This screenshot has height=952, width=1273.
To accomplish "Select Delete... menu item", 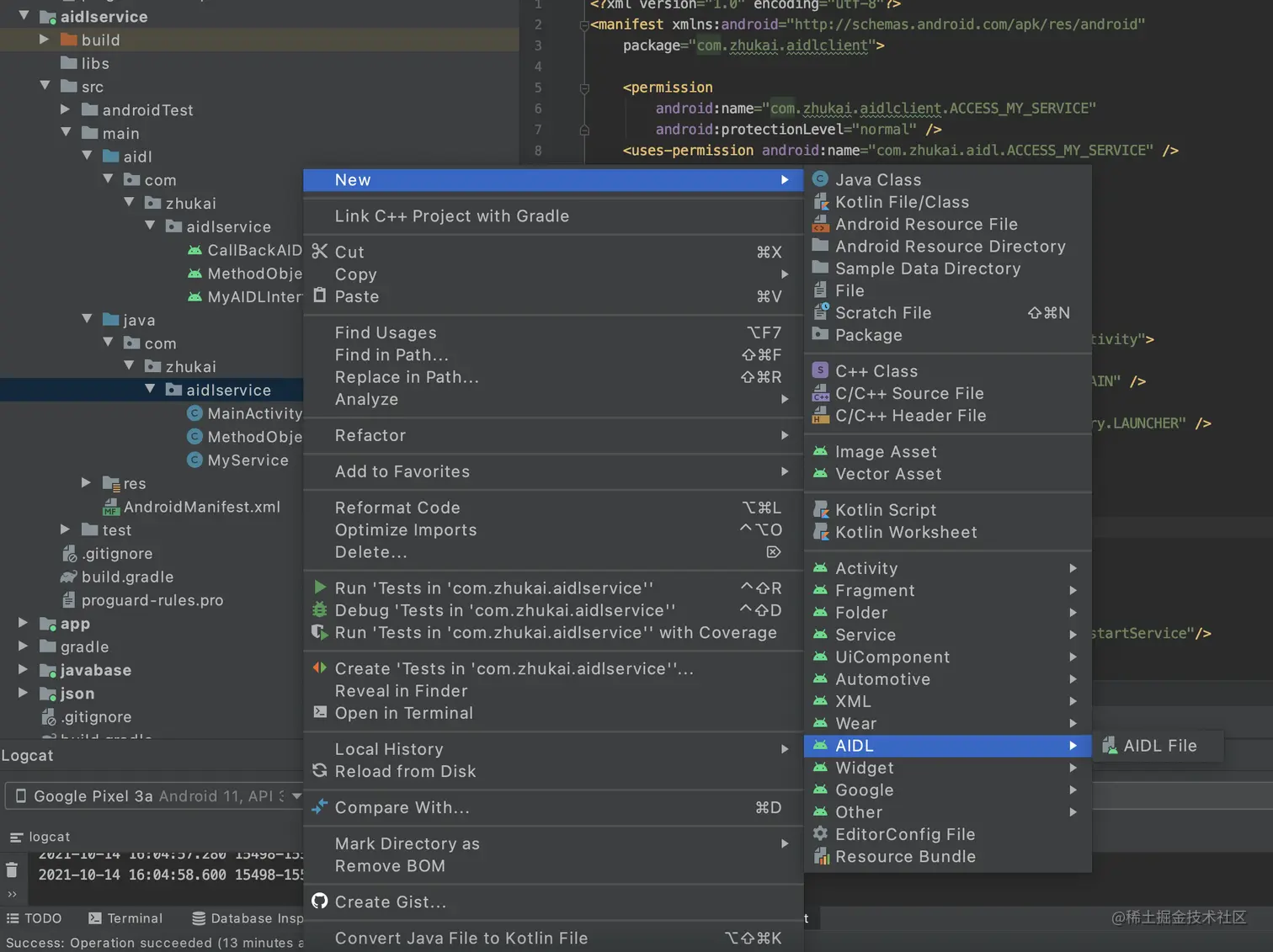I will 552,552.
